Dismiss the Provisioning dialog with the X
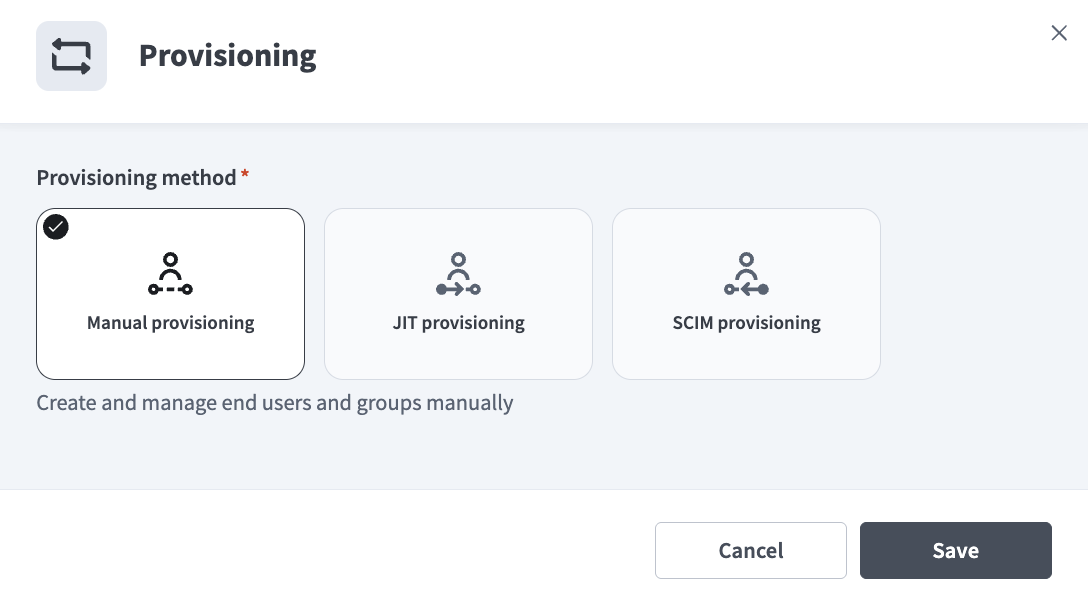This screenshot has width=1088, height=598. point(1059,33)
